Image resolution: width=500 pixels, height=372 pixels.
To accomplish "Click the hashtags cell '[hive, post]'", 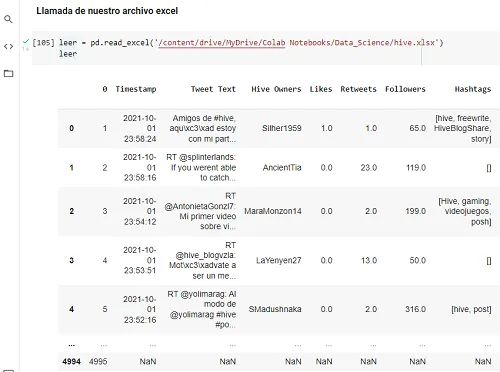I will [x=471, y=309].
